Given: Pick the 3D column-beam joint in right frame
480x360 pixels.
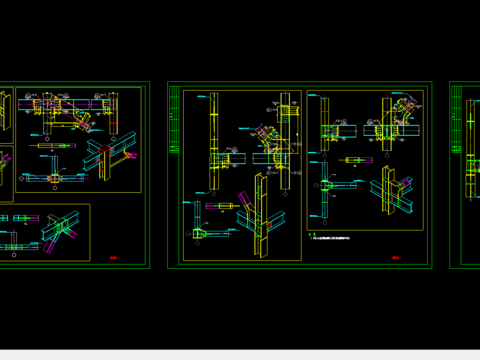Looking at the screenshot, I should click(392, 191).
